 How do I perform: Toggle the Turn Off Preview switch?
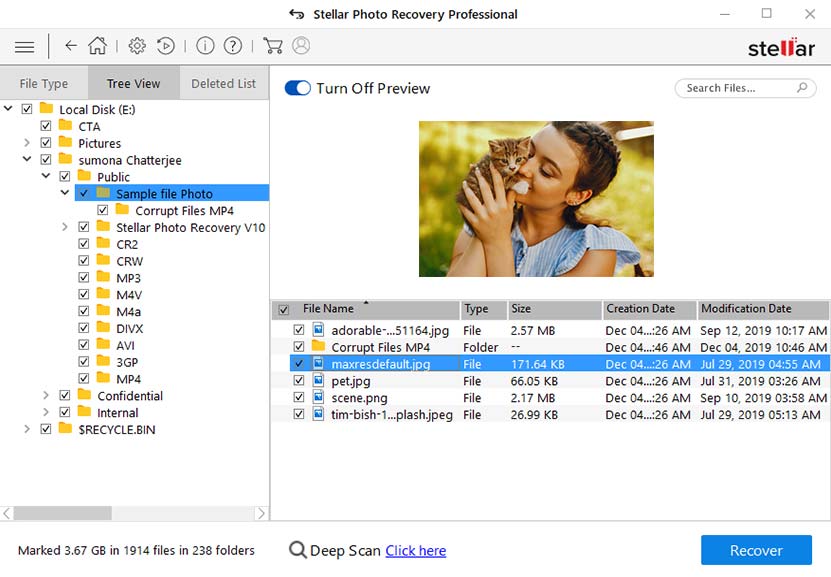tap(299, 88)
